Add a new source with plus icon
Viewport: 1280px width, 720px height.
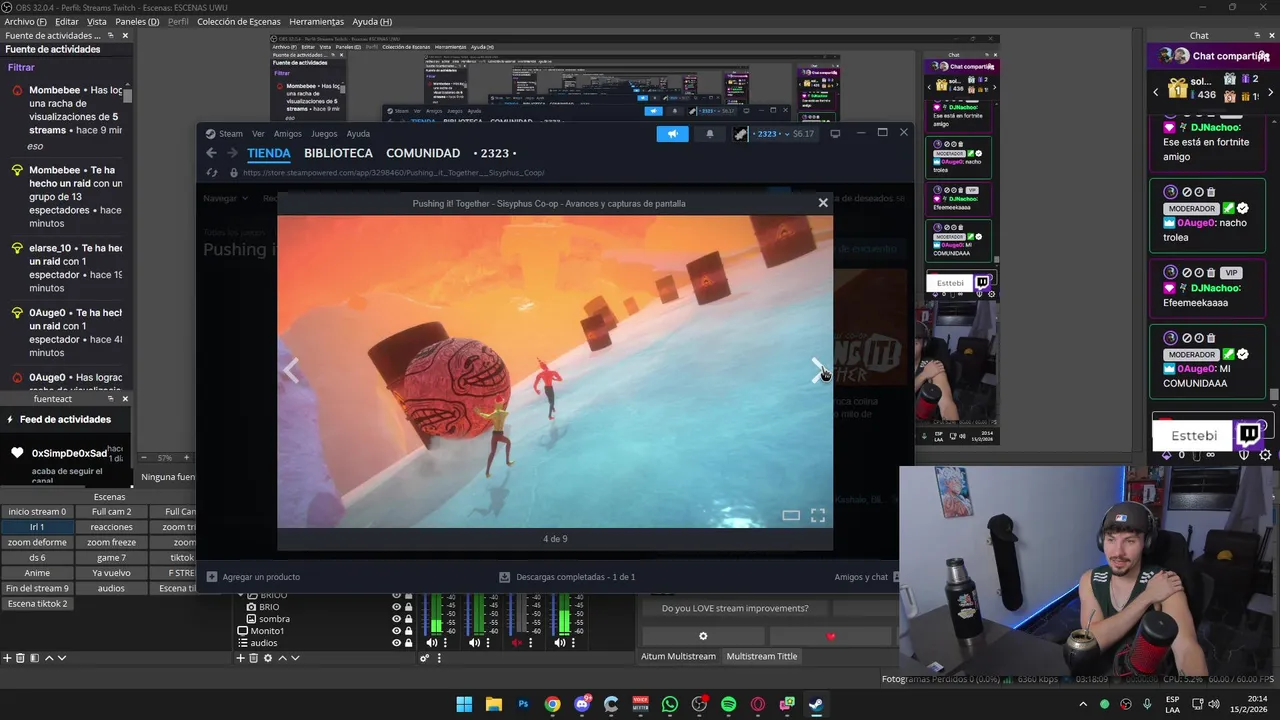pos(240,658)
